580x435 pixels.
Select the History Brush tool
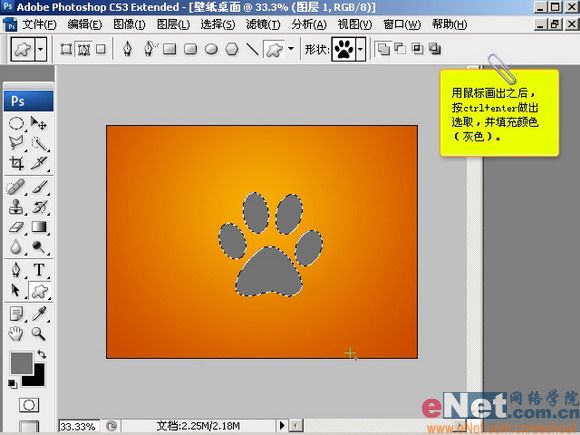tap(39, 207)
